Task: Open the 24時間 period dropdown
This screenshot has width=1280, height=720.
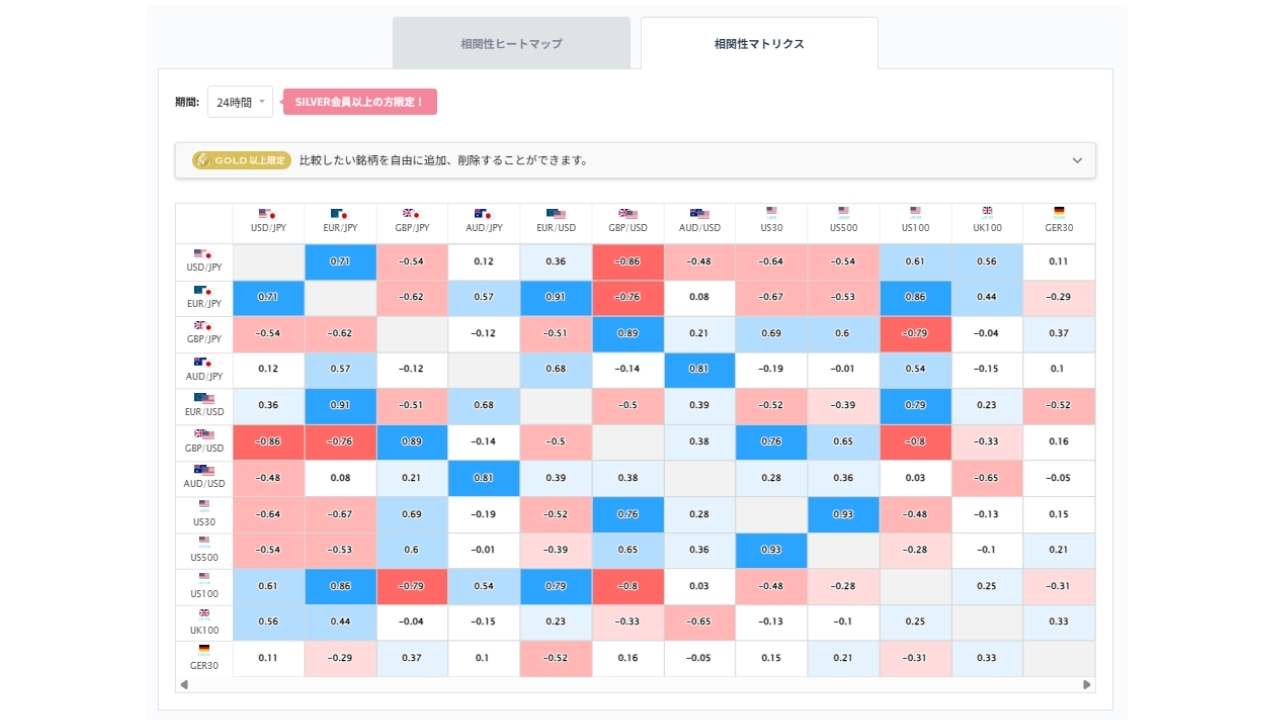Action: tap(240, 102)
